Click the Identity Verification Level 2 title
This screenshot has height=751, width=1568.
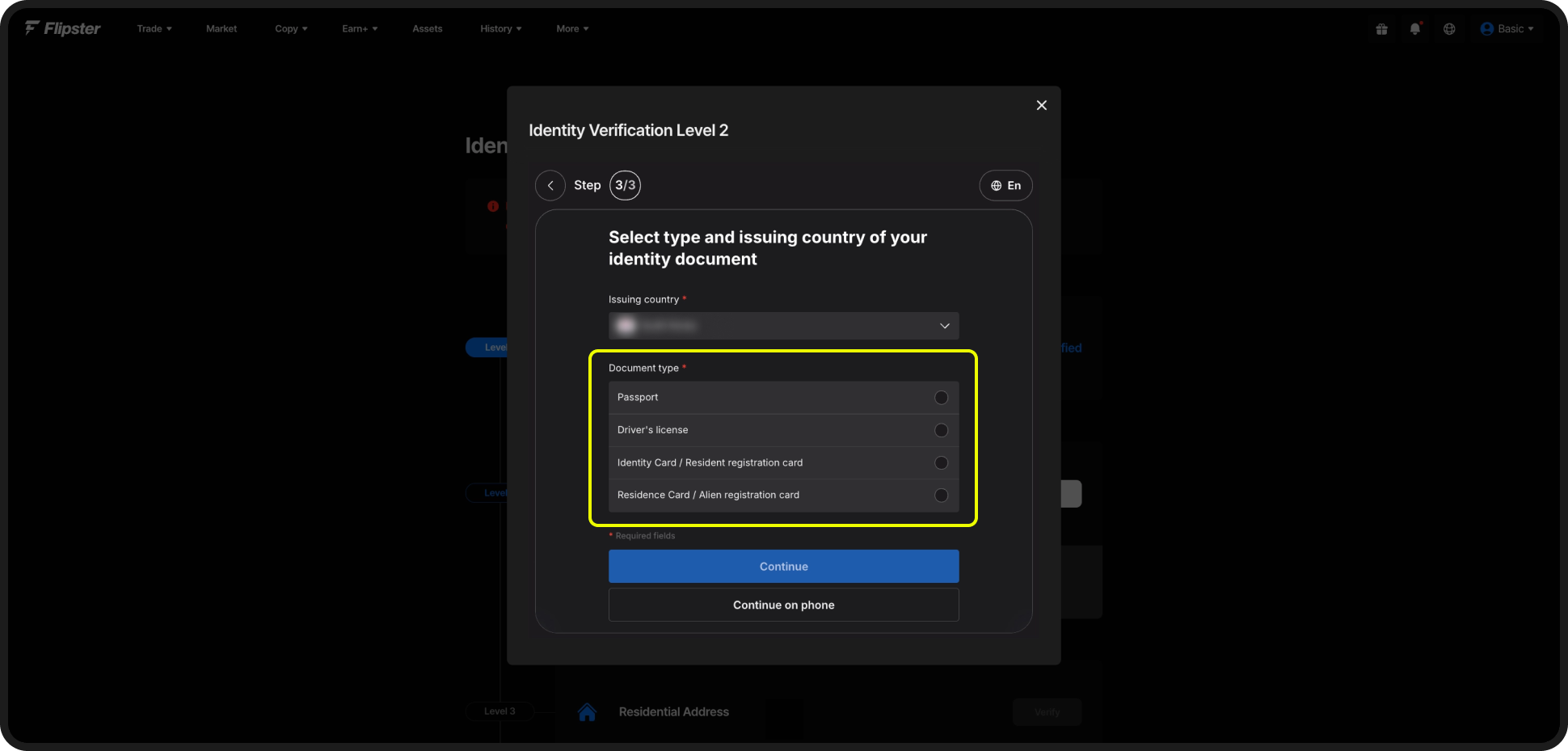pyautogui.click(x=629, y=130)
